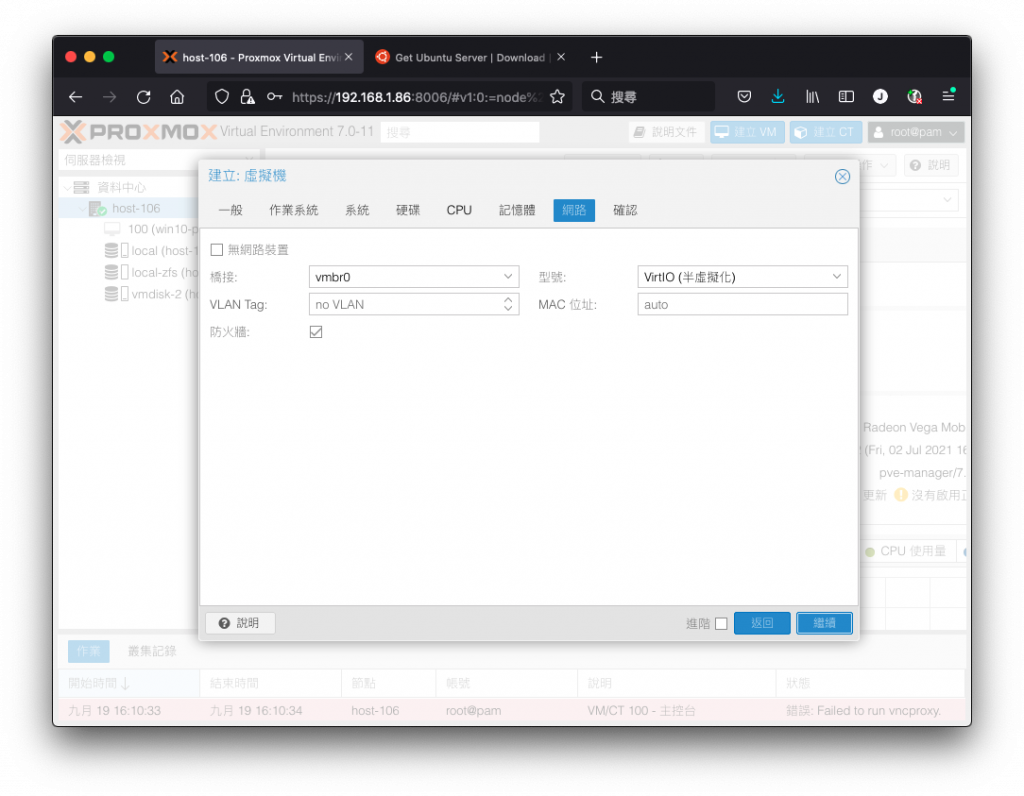Open the browser home page icon
1024x796 pixels.
pos(177,97)
